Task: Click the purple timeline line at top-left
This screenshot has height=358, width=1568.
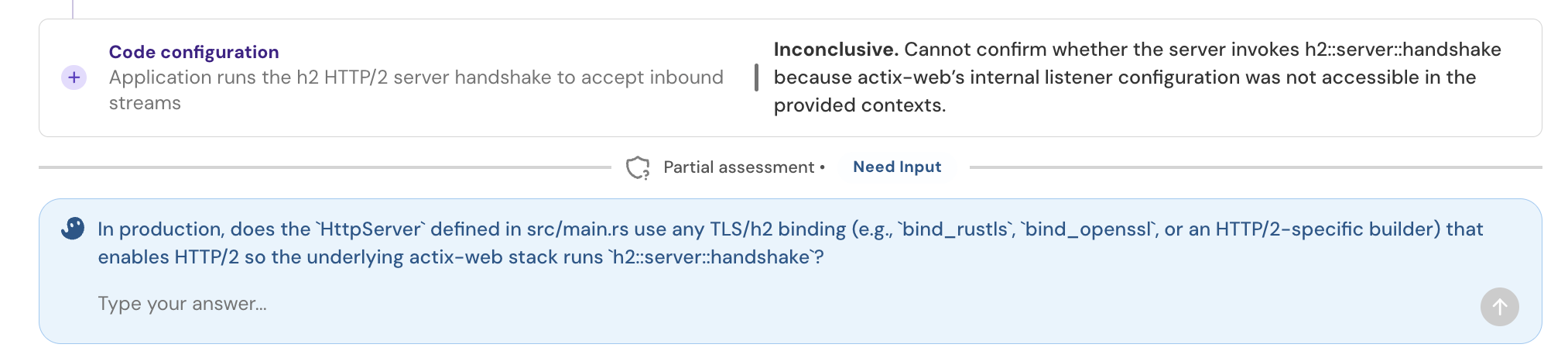Action: (73, 8)
